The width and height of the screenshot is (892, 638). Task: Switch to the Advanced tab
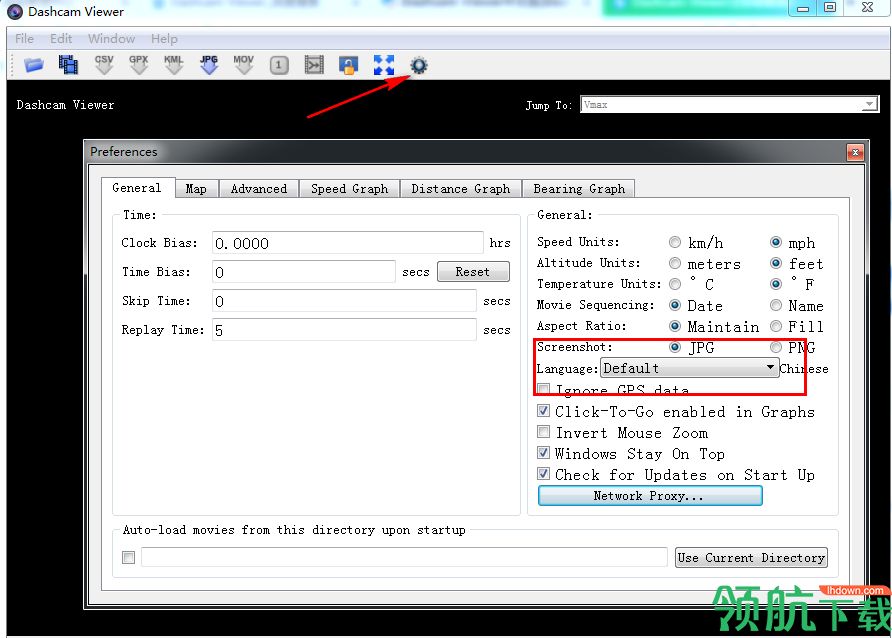[259, 189]
